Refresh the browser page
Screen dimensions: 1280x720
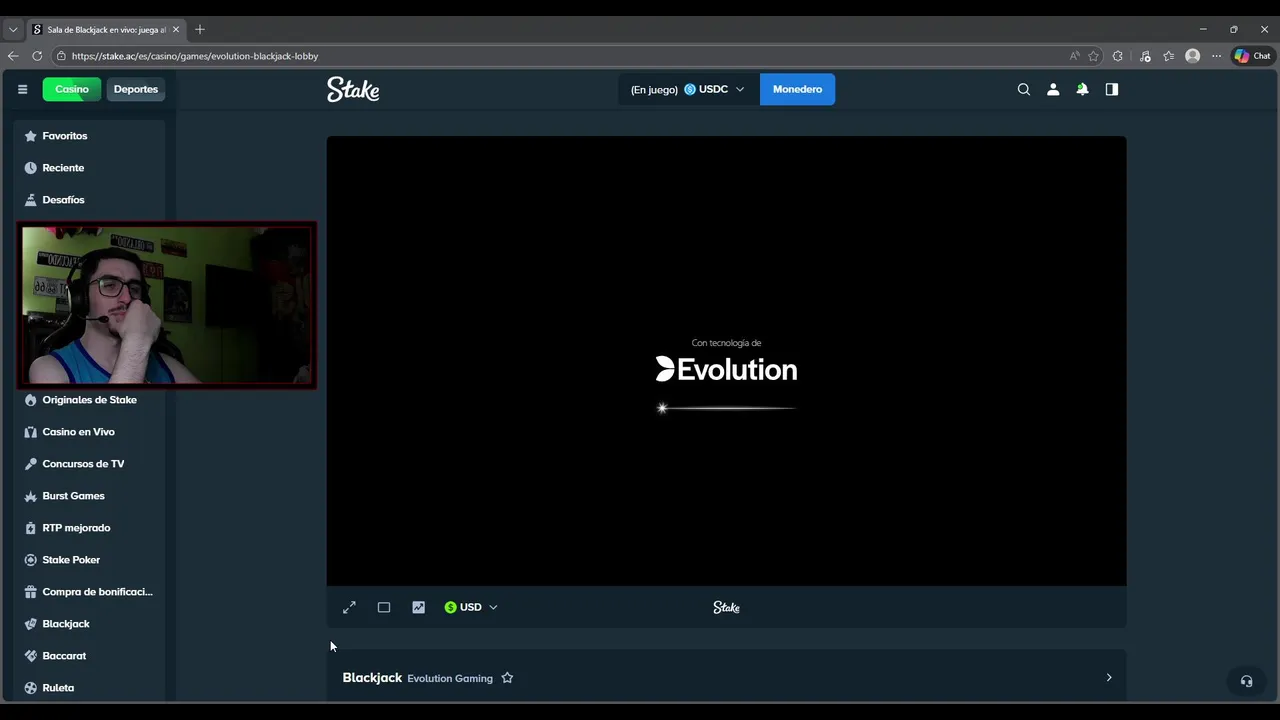click(x=37, y=56)
